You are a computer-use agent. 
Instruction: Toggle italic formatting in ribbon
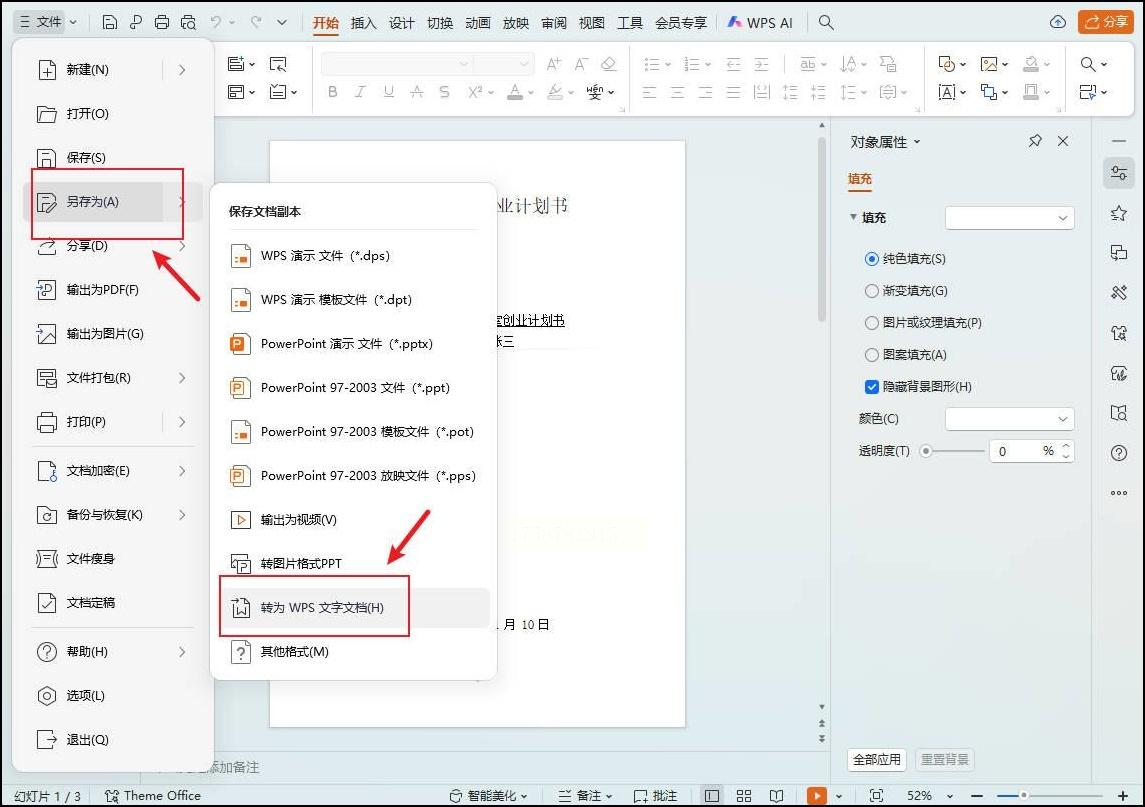coord(360,92)
